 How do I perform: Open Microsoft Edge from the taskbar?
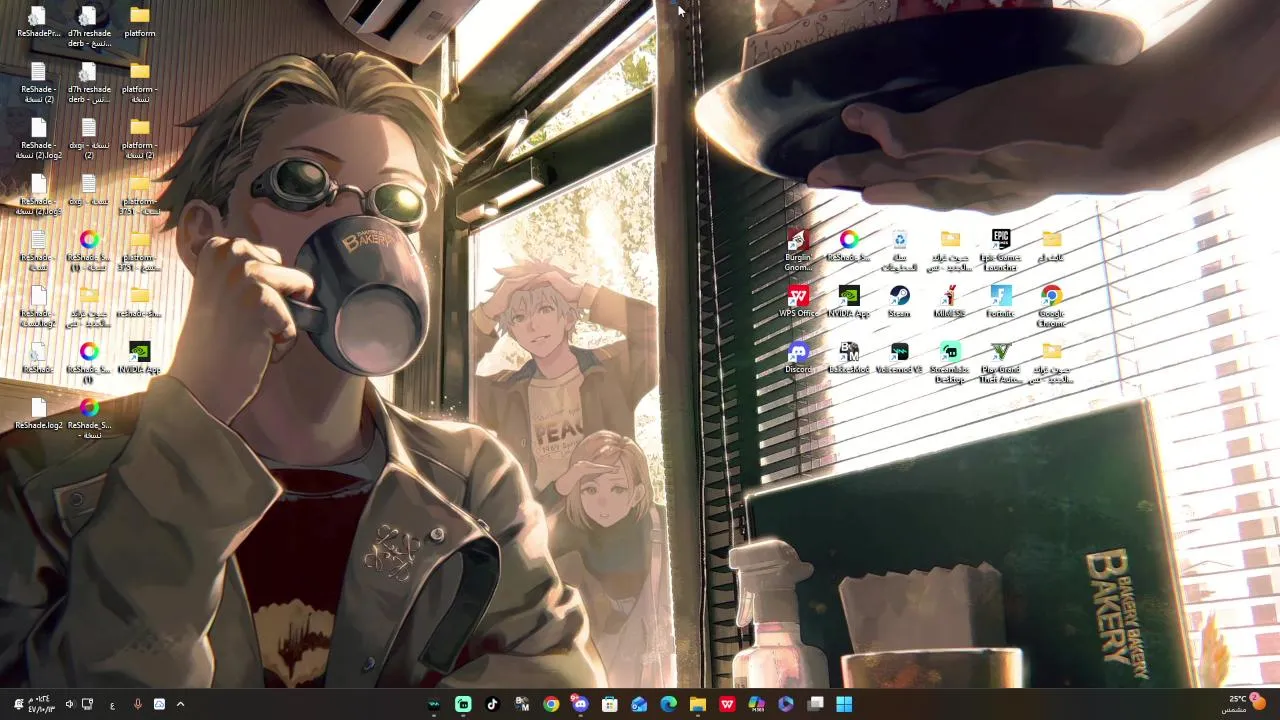pos(669,704)
